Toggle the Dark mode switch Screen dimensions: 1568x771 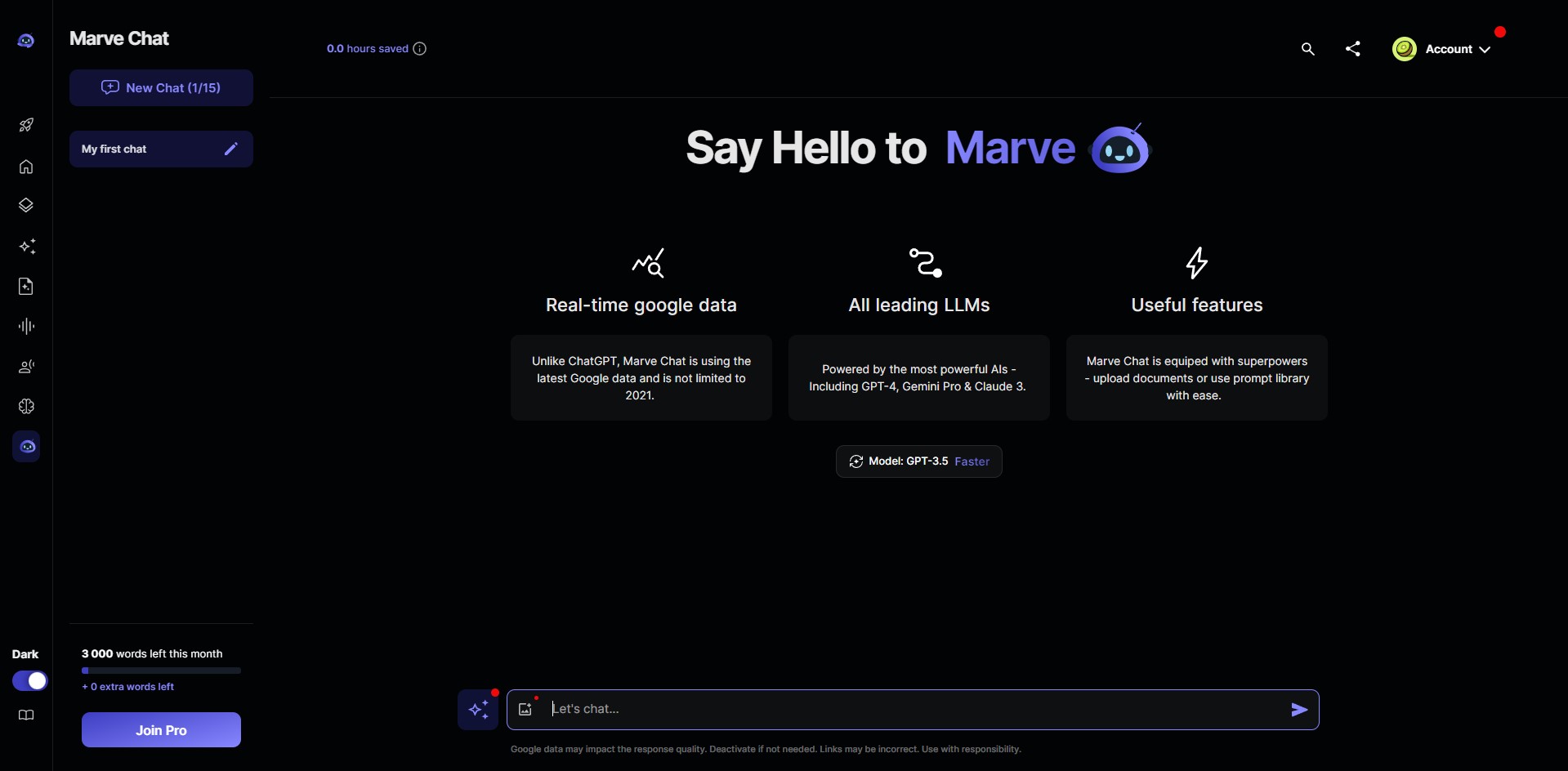[x=29, y=681]
